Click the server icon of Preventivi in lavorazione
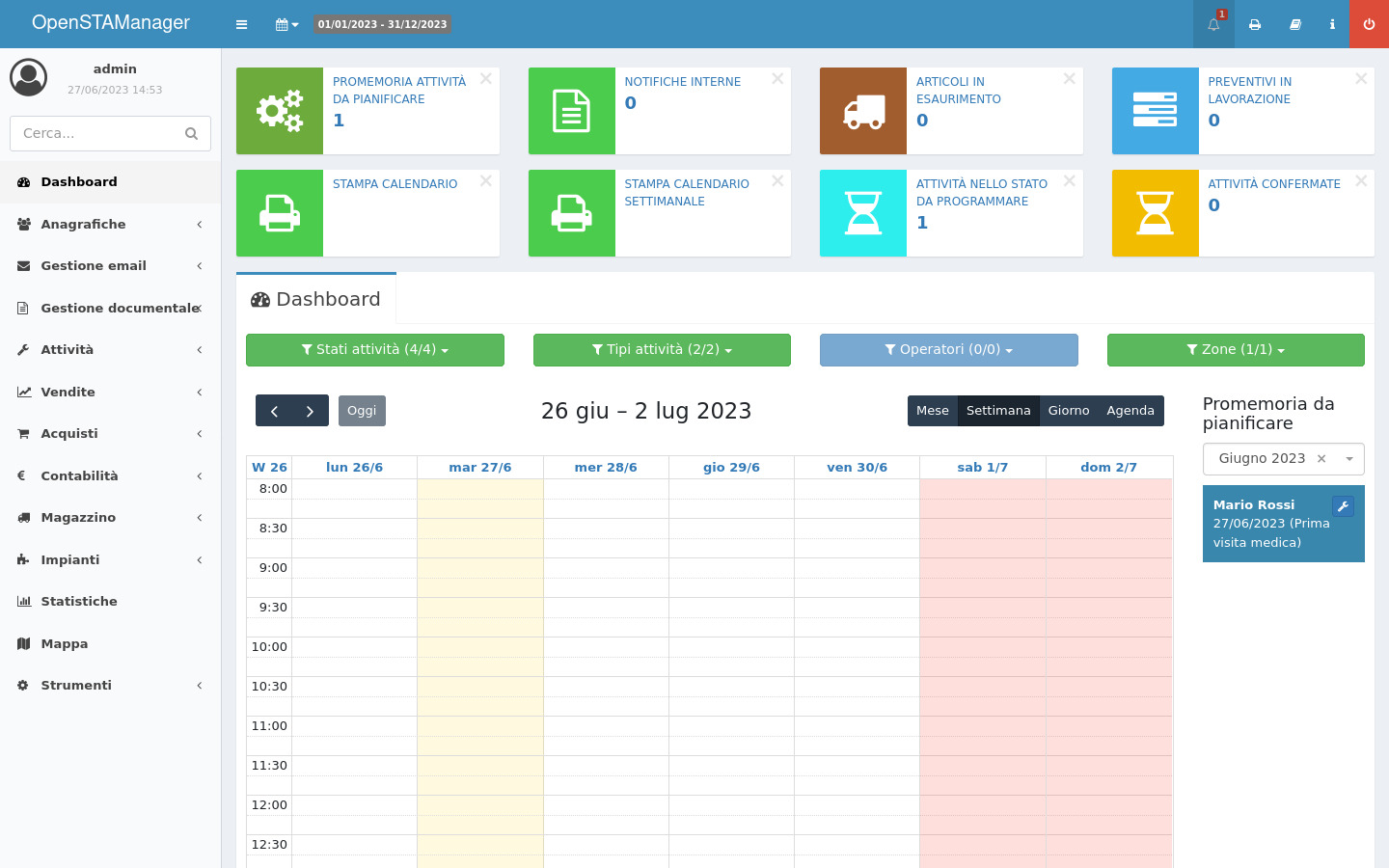This screenshot has width=1389, height=868. [x=1156, y=111]
